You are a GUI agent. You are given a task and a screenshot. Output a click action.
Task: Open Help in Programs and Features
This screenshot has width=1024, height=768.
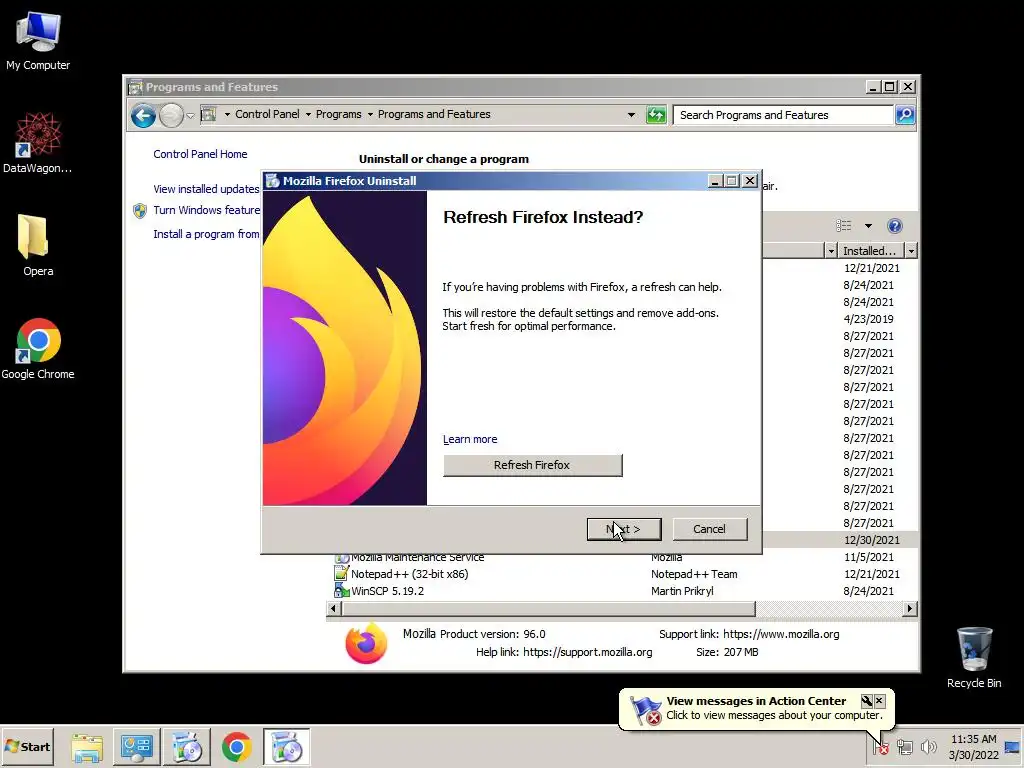pos(895,226)
